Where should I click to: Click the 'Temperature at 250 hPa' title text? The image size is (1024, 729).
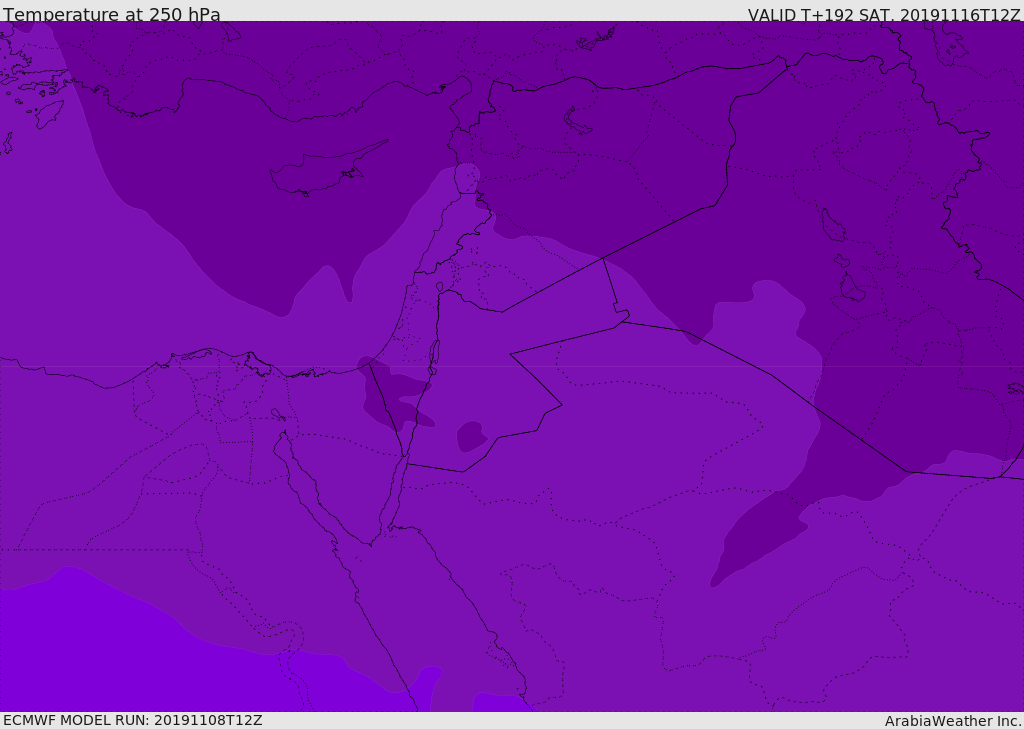pyautogui.click(x=112, y=14)
